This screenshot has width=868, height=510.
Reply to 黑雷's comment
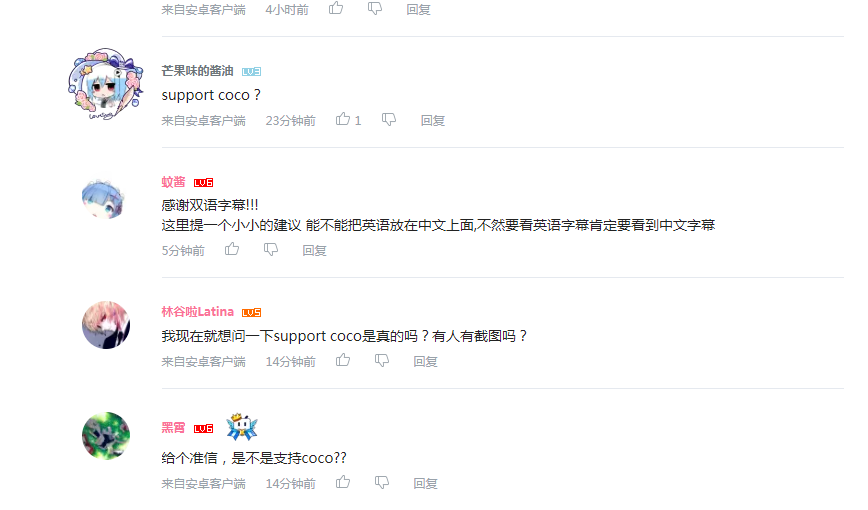pos(425,483)
